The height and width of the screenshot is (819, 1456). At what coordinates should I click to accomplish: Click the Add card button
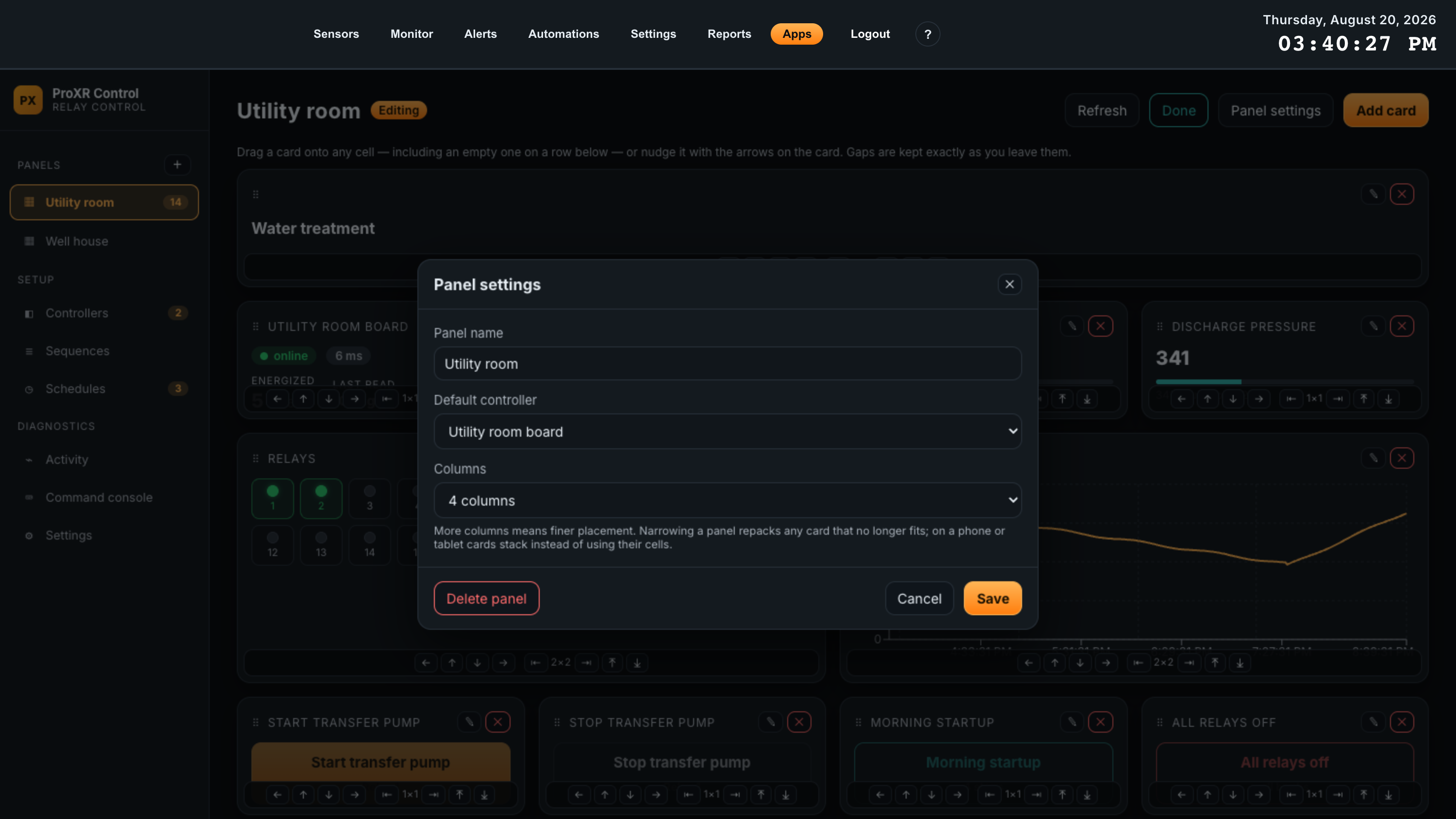click(1386, 110)
